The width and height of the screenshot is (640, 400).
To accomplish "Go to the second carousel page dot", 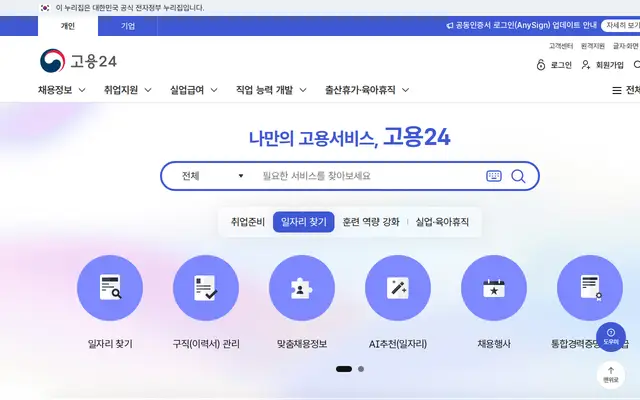I will pos(361,369).
